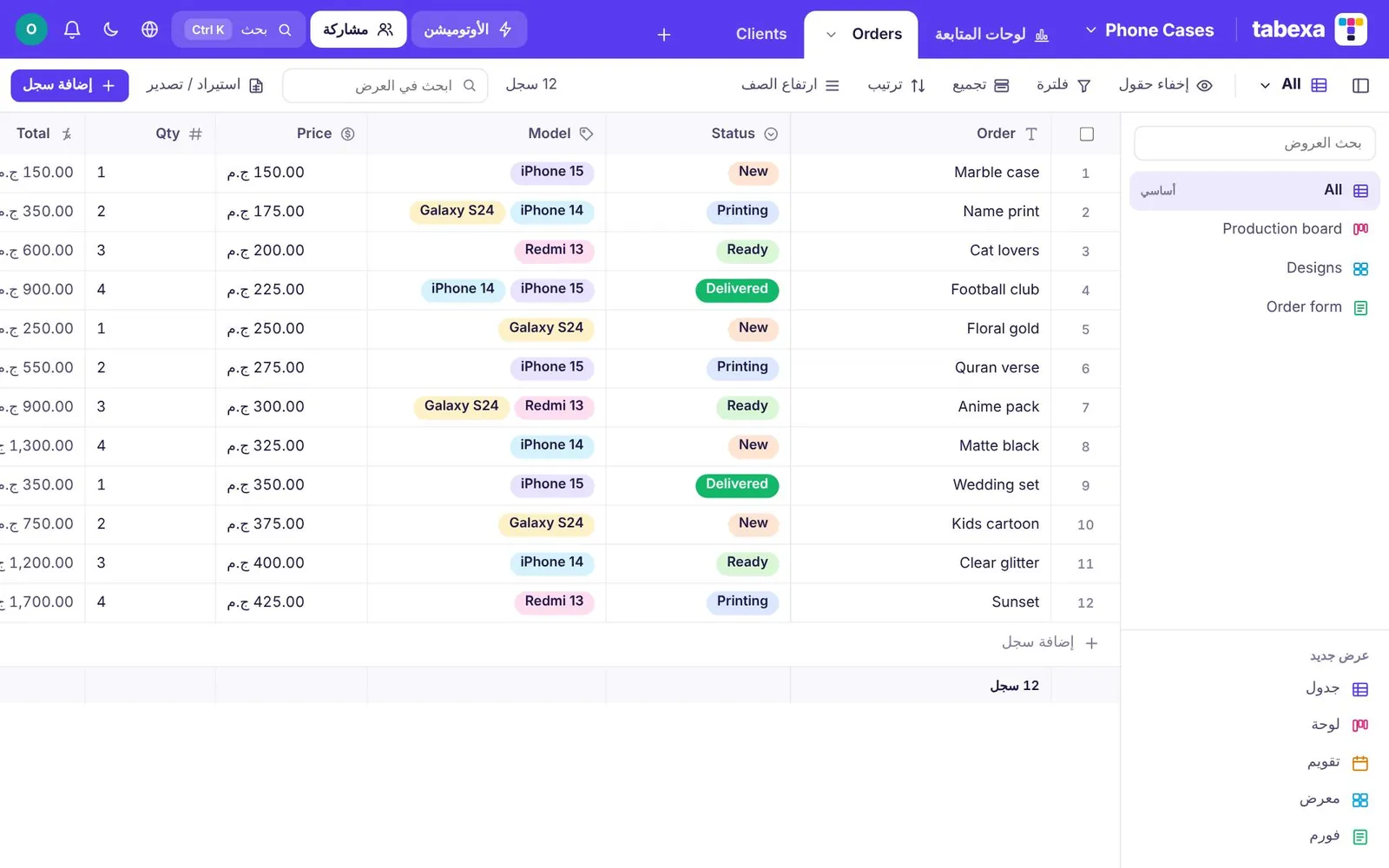Open the Status column type icon

771,134
